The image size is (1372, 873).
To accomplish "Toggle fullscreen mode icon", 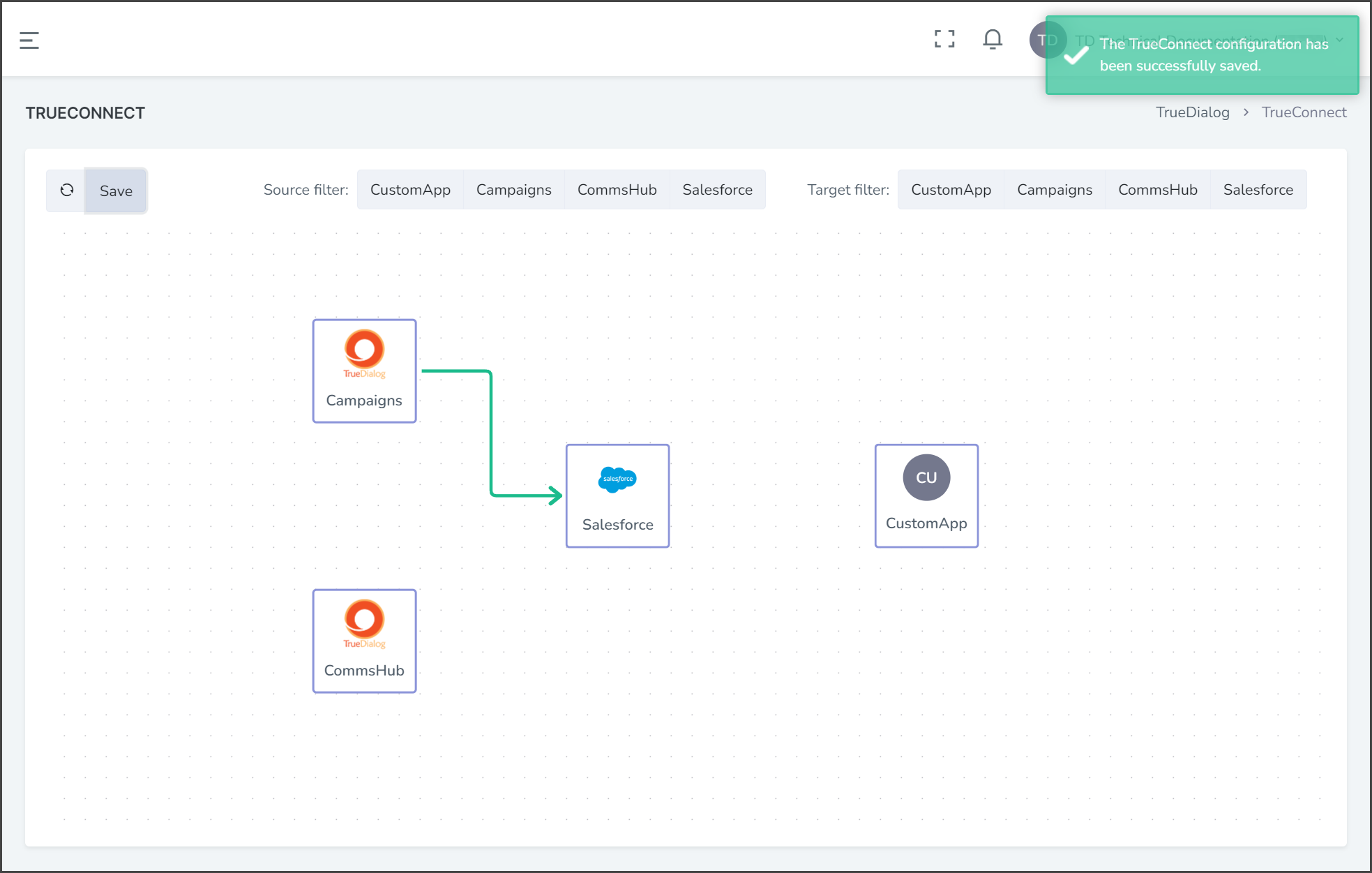I will pyautogui.click(x=944, y=39).
